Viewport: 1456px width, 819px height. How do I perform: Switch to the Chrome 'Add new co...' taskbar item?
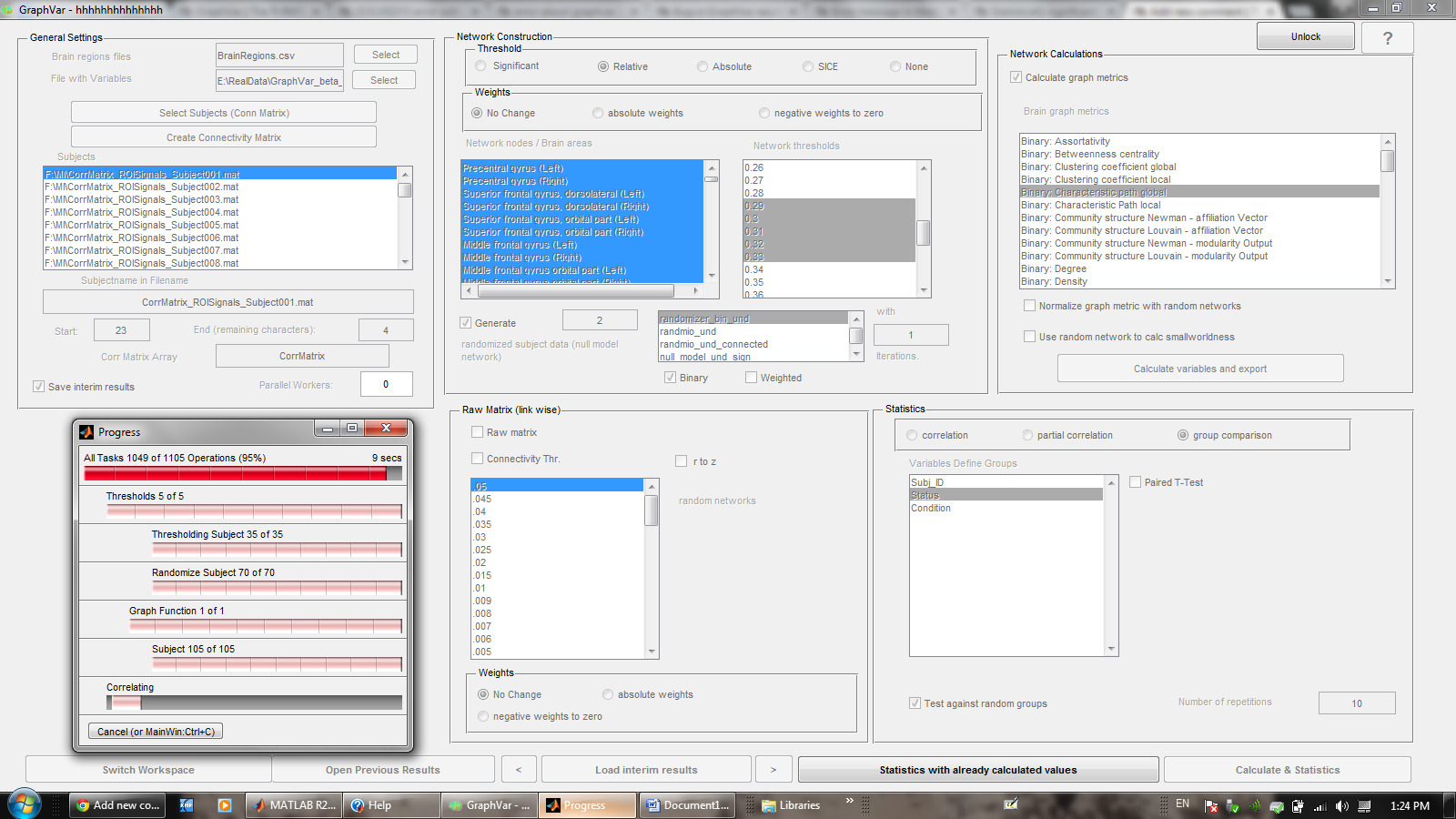(x=117, y=805)
